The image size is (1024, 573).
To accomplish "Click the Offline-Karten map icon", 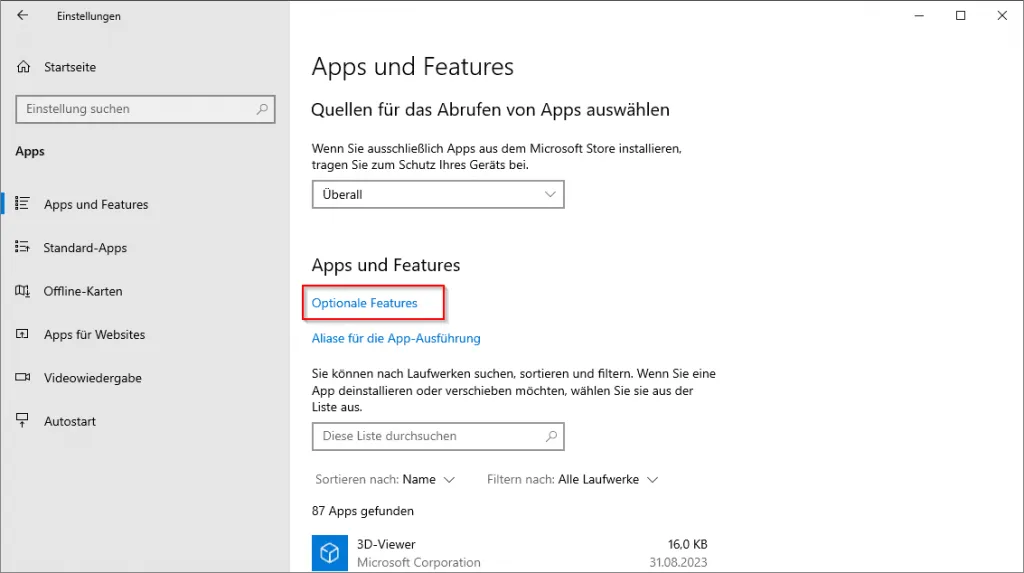I will tap(23, 291).
